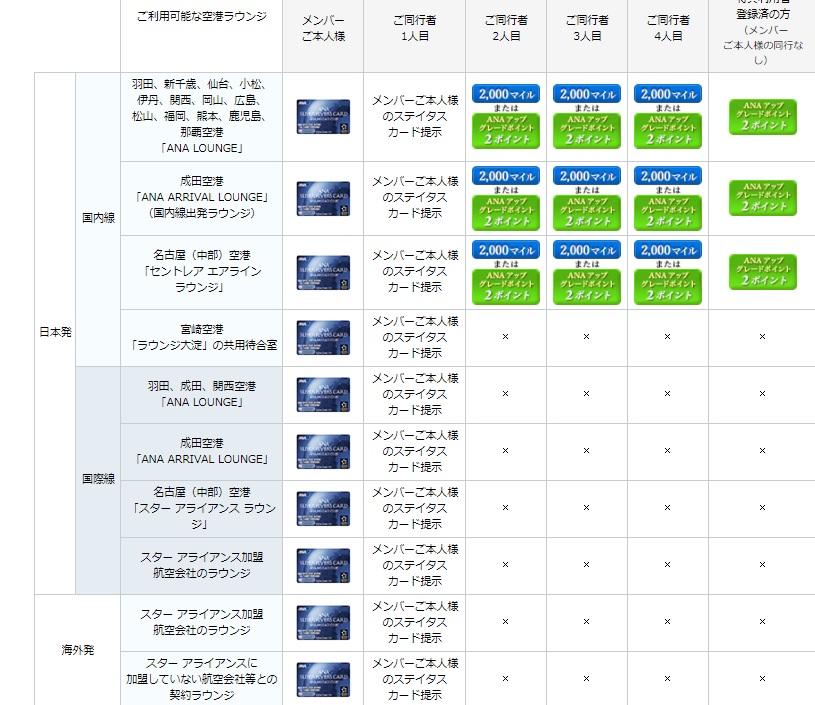Click the 宮崎空港 ラウンジ大淀 cell text
815x705 pixels.
202,337
